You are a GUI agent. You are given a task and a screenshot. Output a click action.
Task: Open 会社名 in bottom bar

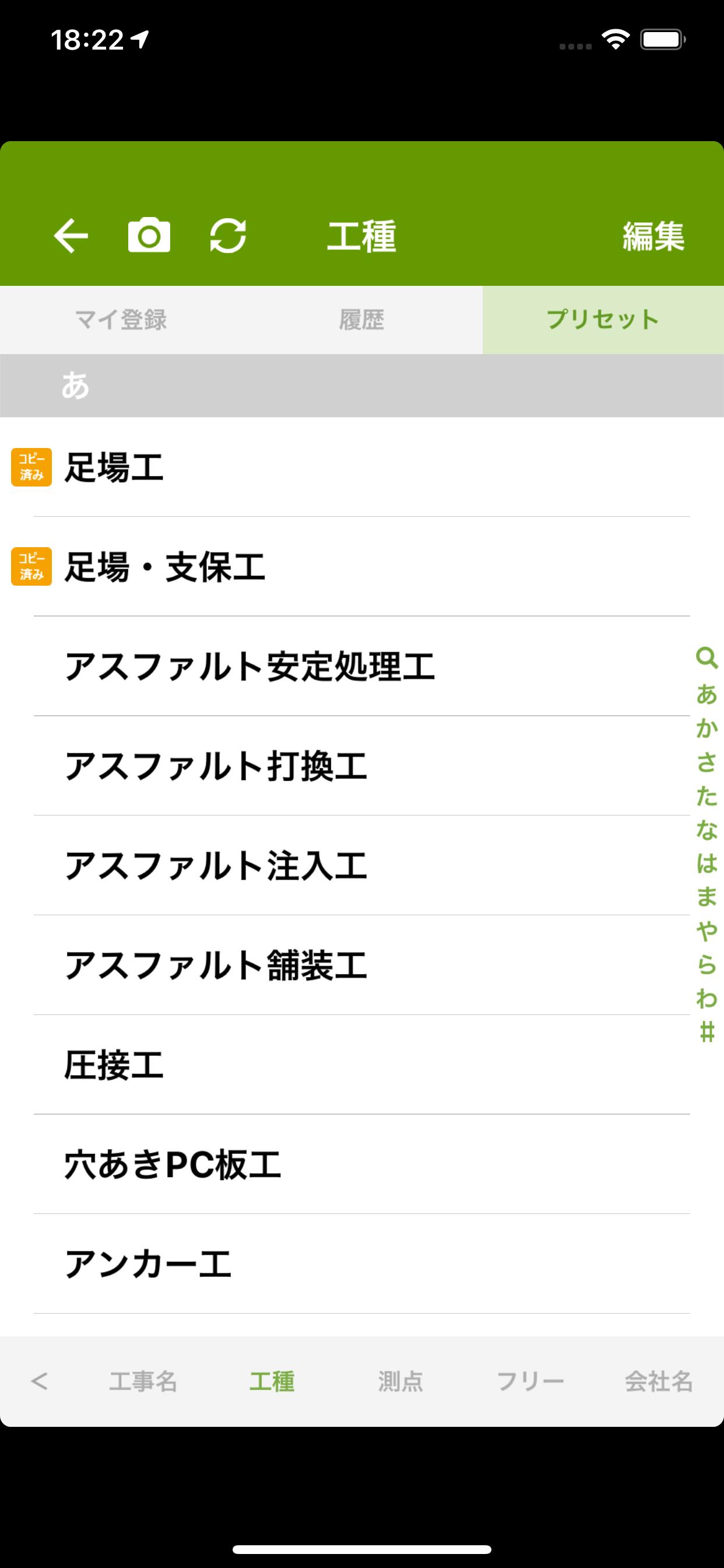(659, 1381)
